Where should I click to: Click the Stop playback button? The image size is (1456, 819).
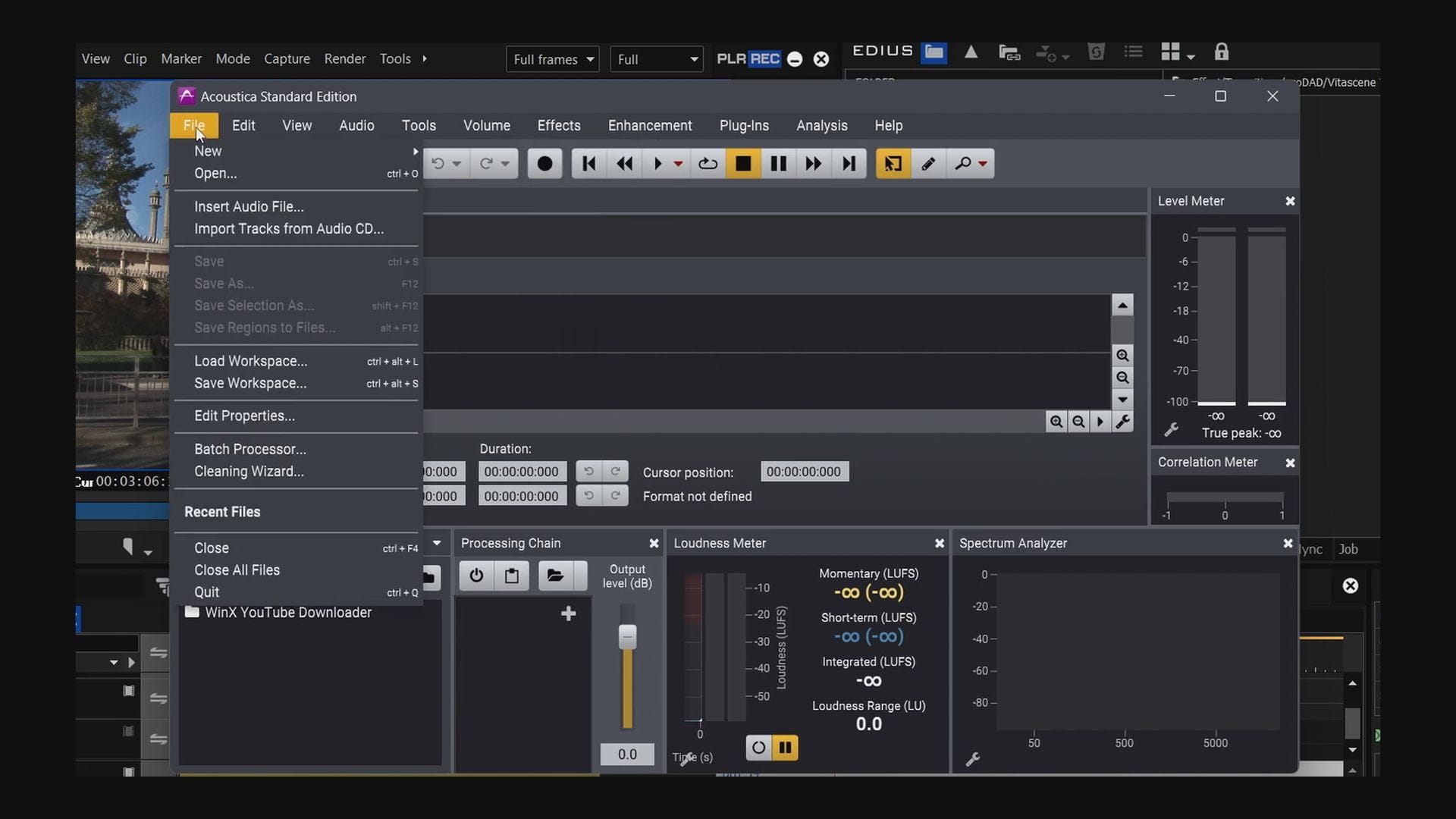click(743, 164)
